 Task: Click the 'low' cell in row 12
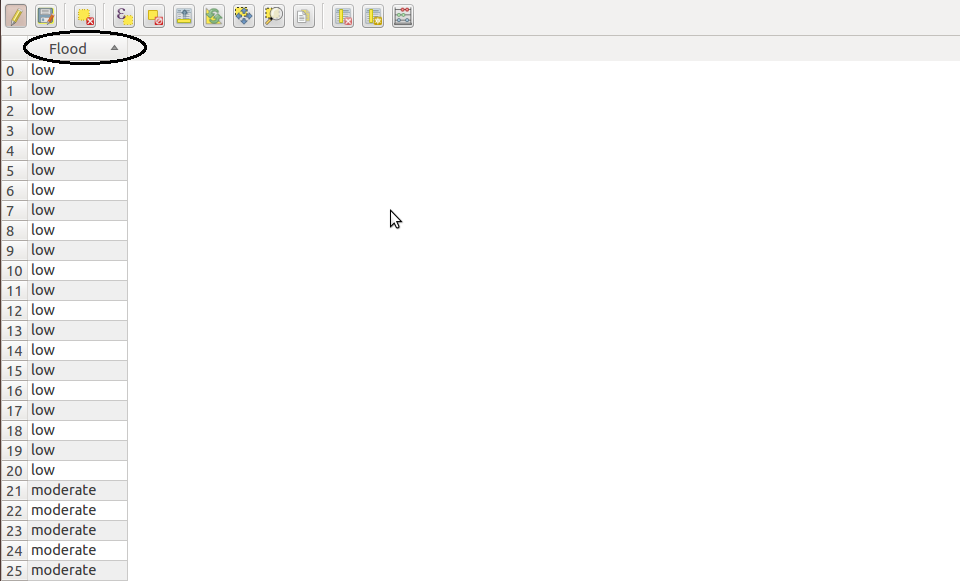[78, 310]
